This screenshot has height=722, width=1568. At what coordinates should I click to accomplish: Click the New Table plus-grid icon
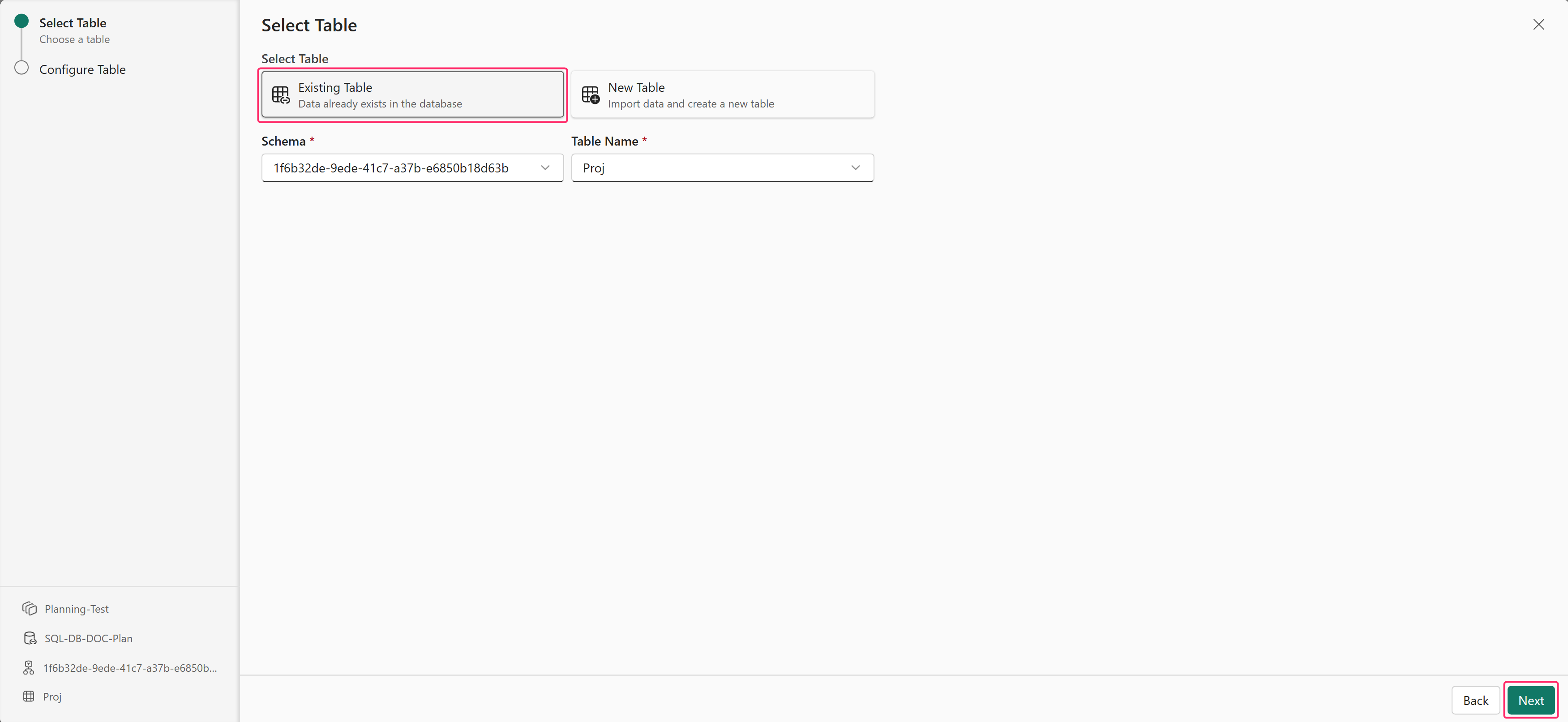591,95
